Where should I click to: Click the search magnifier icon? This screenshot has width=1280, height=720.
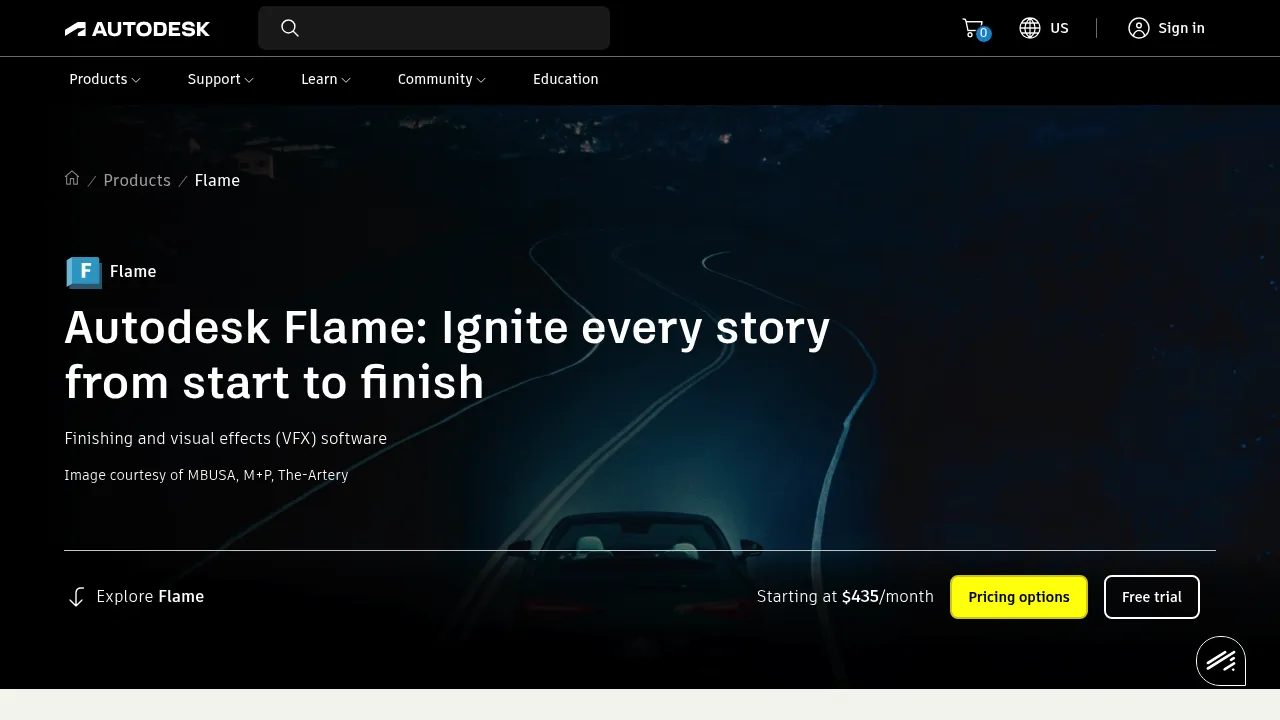290,28
